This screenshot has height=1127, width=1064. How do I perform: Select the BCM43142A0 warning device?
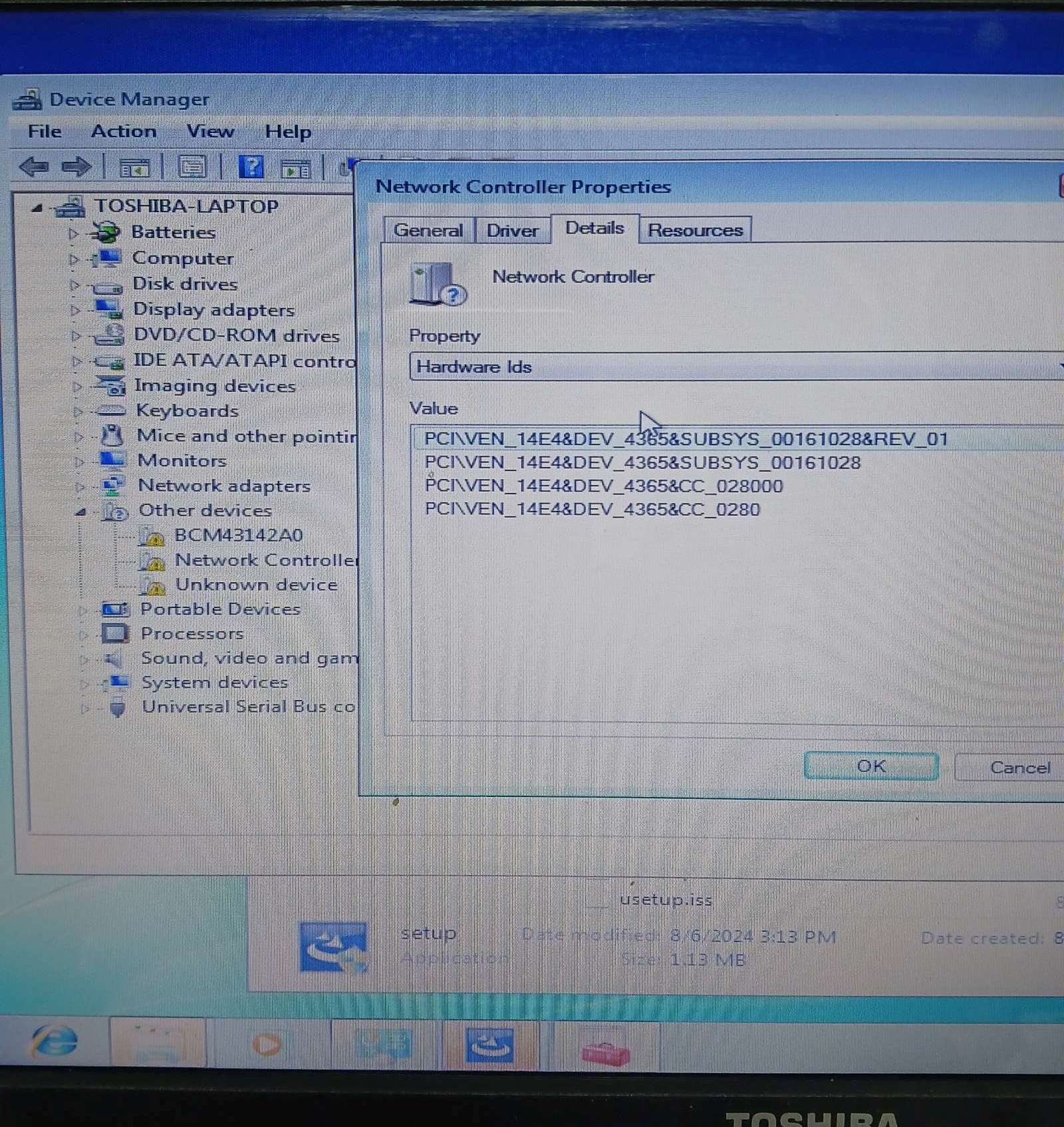pyautogui.click(x=237, y=535)
